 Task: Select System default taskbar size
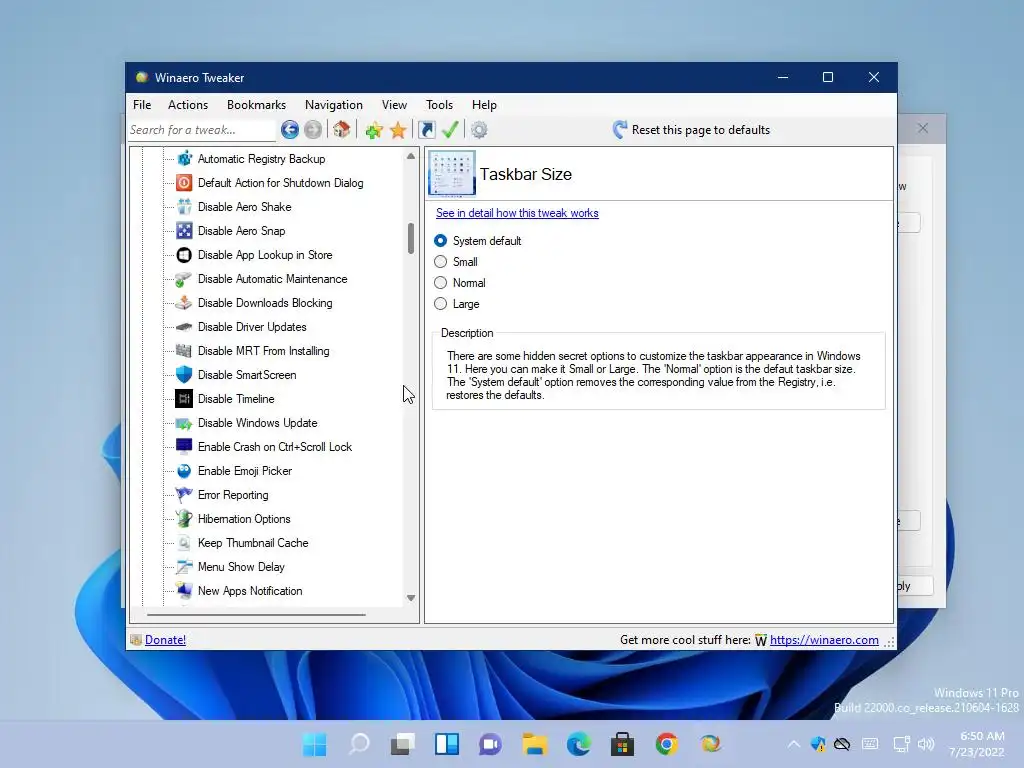pyautogui.click(x=477, y=241)
